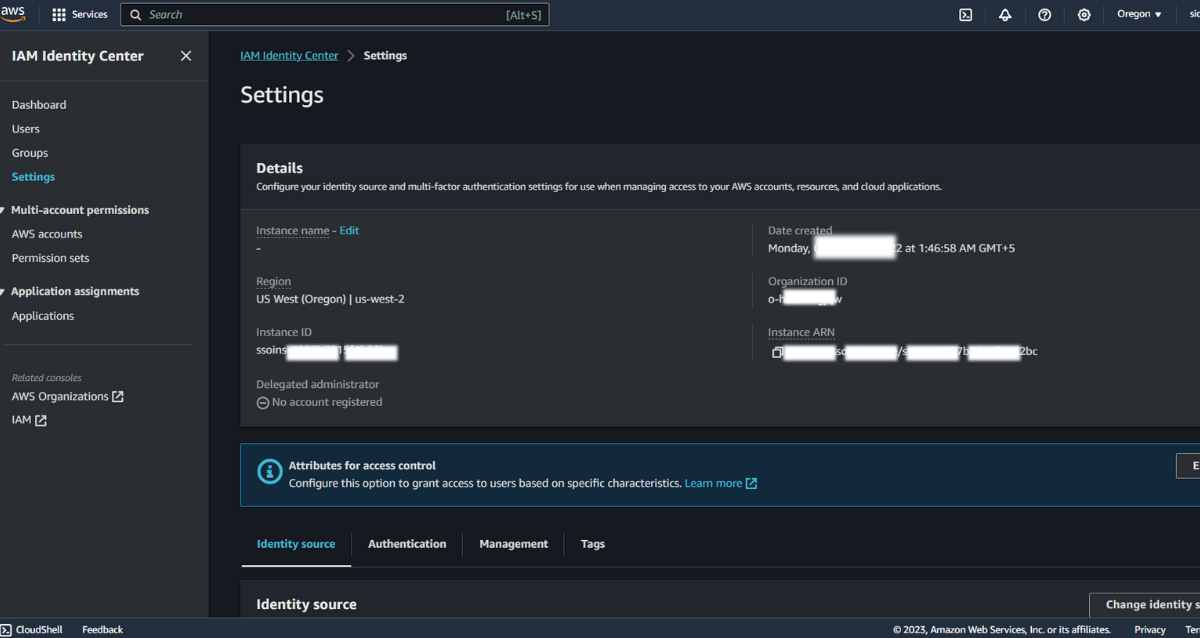Open the notifications bell
The width and height of the screenshot is (1200, 638).
tap(1005, 15)
